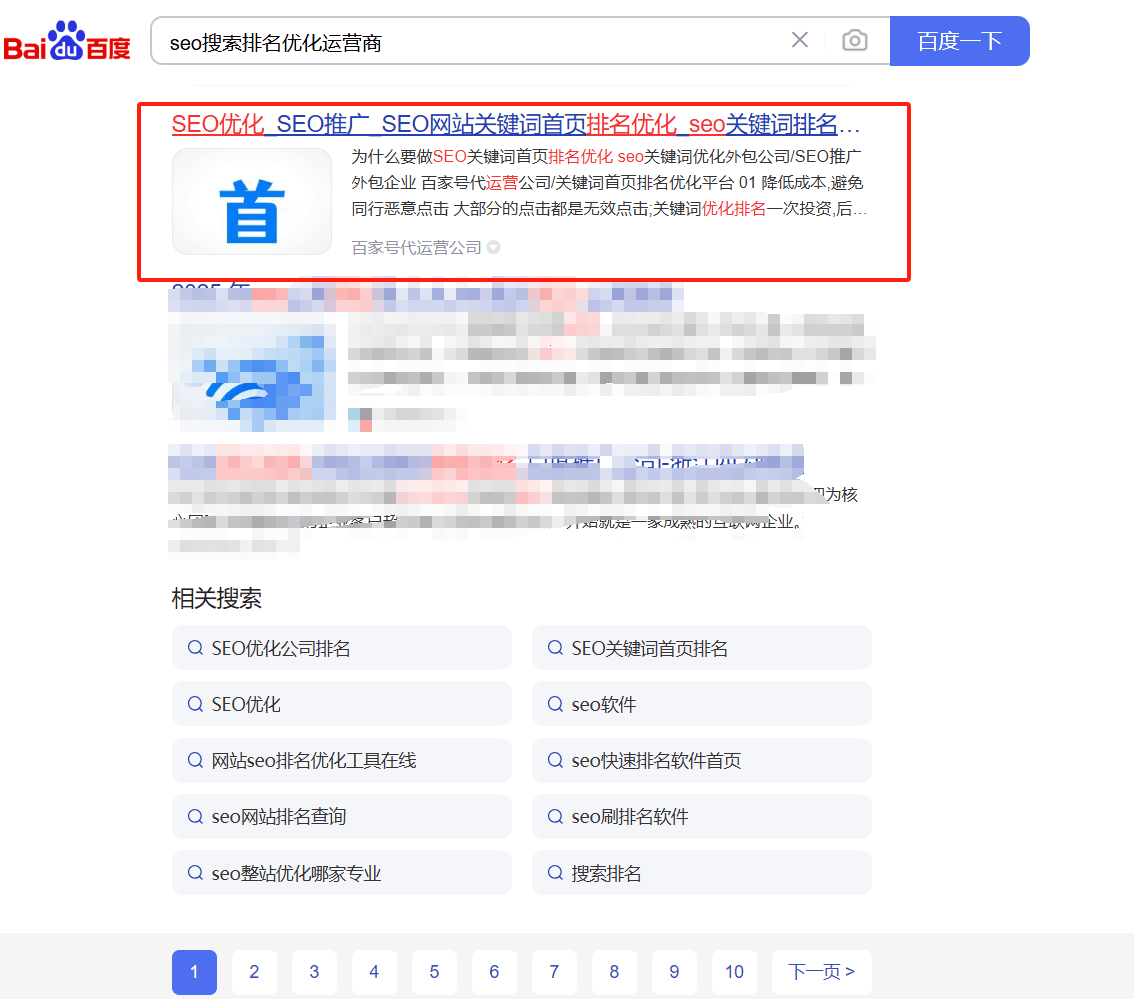Viewport: 1134px width, 999px height.
Task: Open the 百家号代运营公司 source link
Action: click(417, 247)
